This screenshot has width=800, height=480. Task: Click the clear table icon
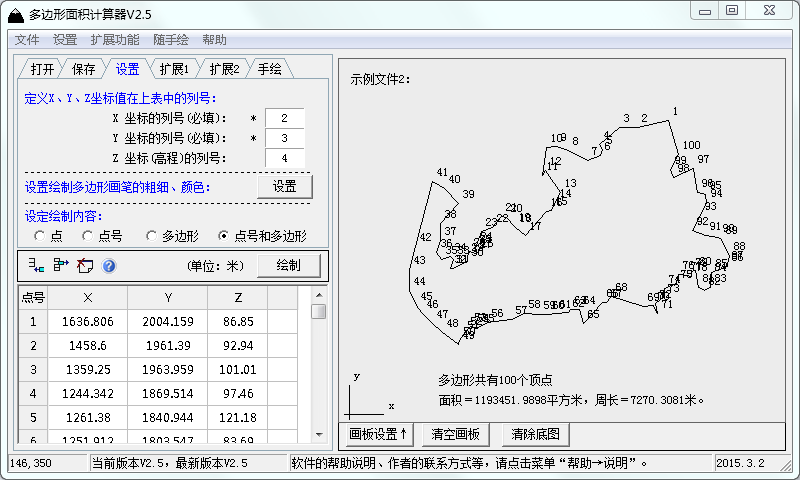point(84,265)
